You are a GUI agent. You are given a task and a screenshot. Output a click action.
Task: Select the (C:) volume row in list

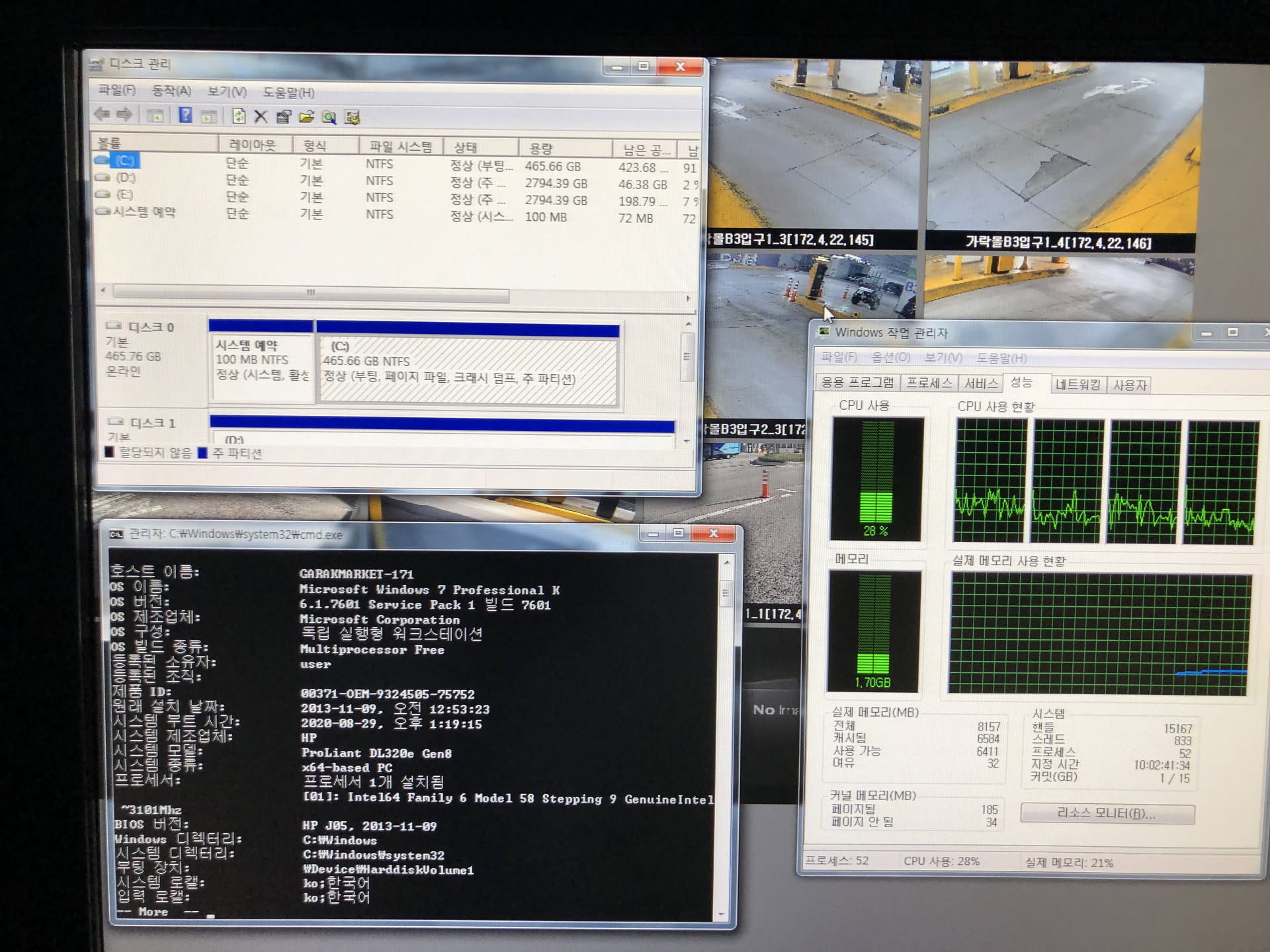[x=125, y=161]
